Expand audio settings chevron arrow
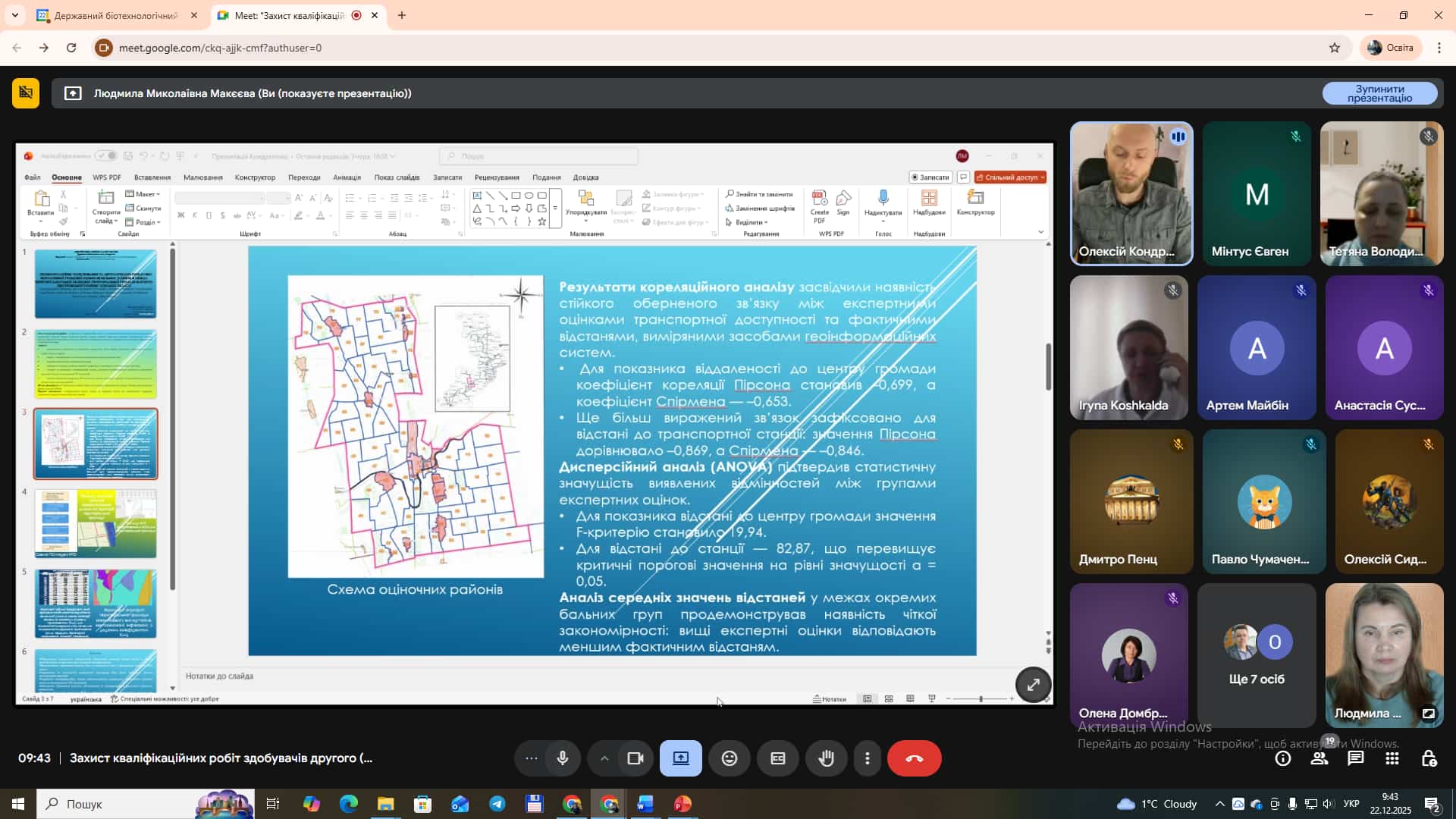Viewport: 1456px width, 819px height. pyautogui.click(x=604, y=758)
